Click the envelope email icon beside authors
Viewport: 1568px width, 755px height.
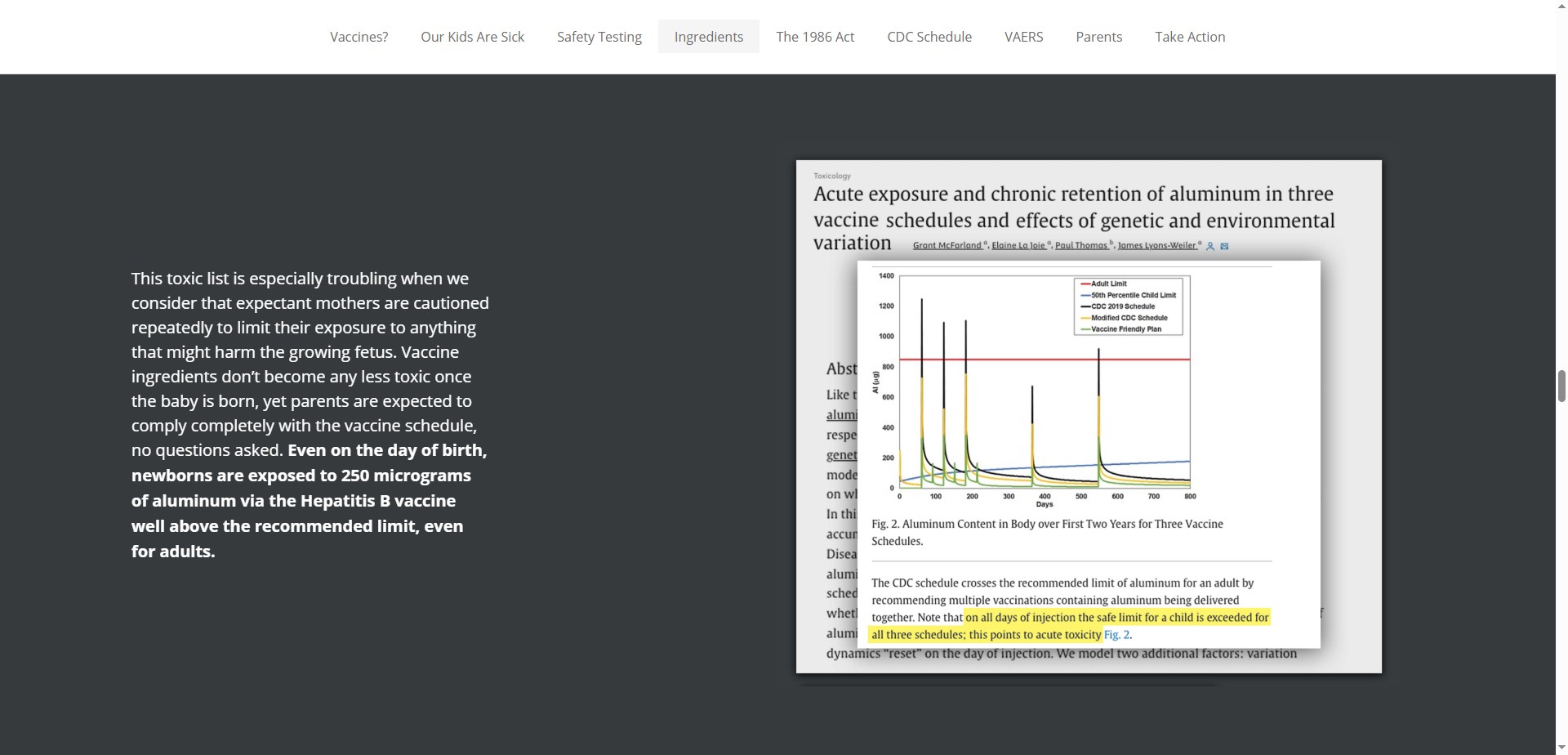tap(1224, 246)
